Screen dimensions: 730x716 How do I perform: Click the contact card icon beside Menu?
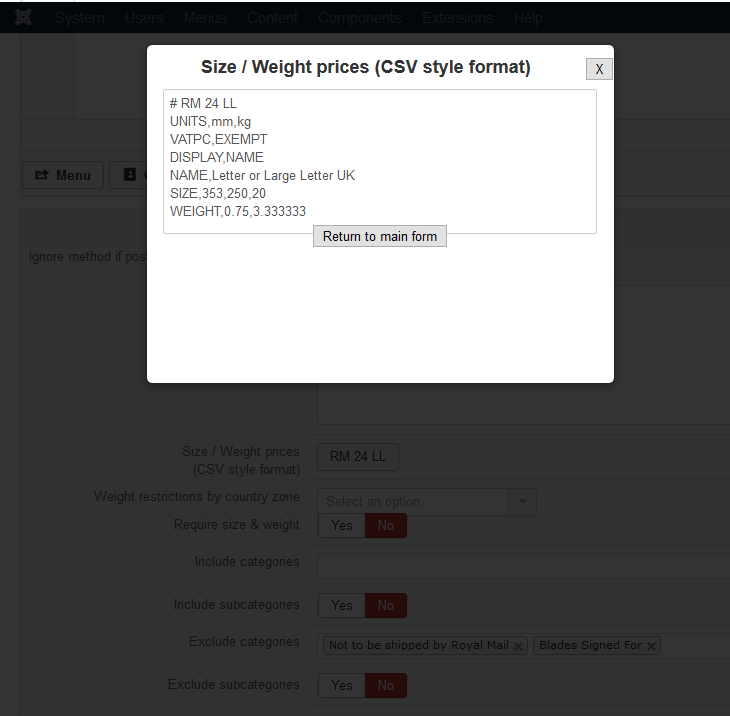[129, 175]
